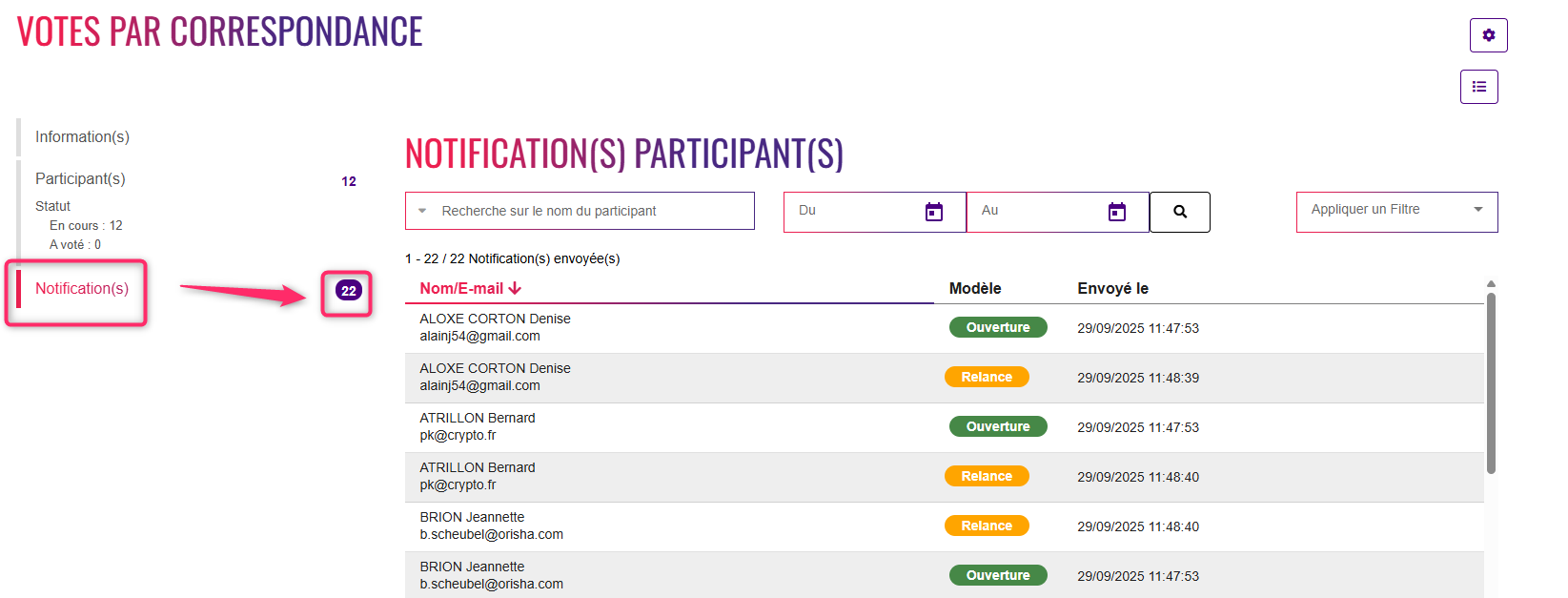Open the 'Au' date calendar icon
The image size is (1568, 598).
(1117, 212)
